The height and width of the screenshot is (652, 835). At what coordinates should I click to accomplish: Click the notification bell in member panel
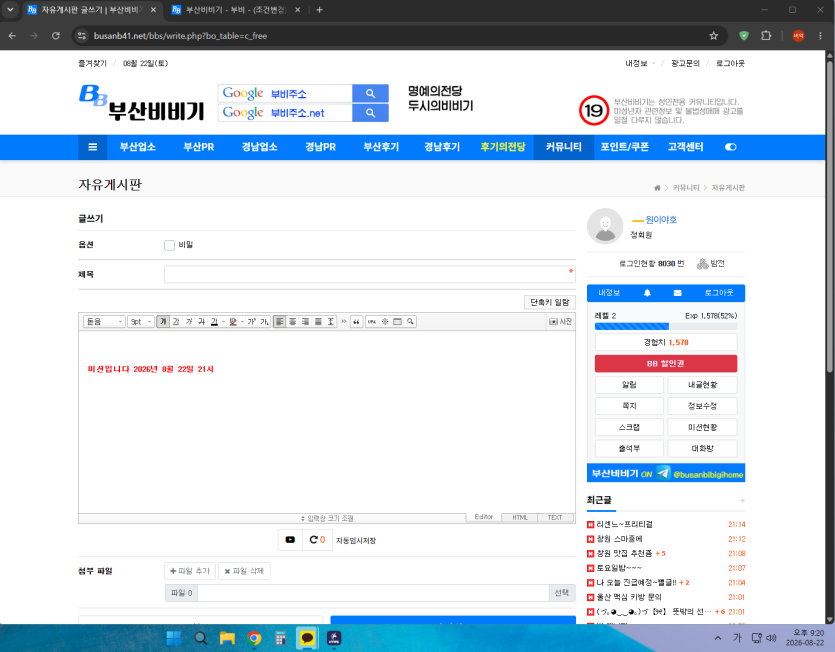[647, 293]
